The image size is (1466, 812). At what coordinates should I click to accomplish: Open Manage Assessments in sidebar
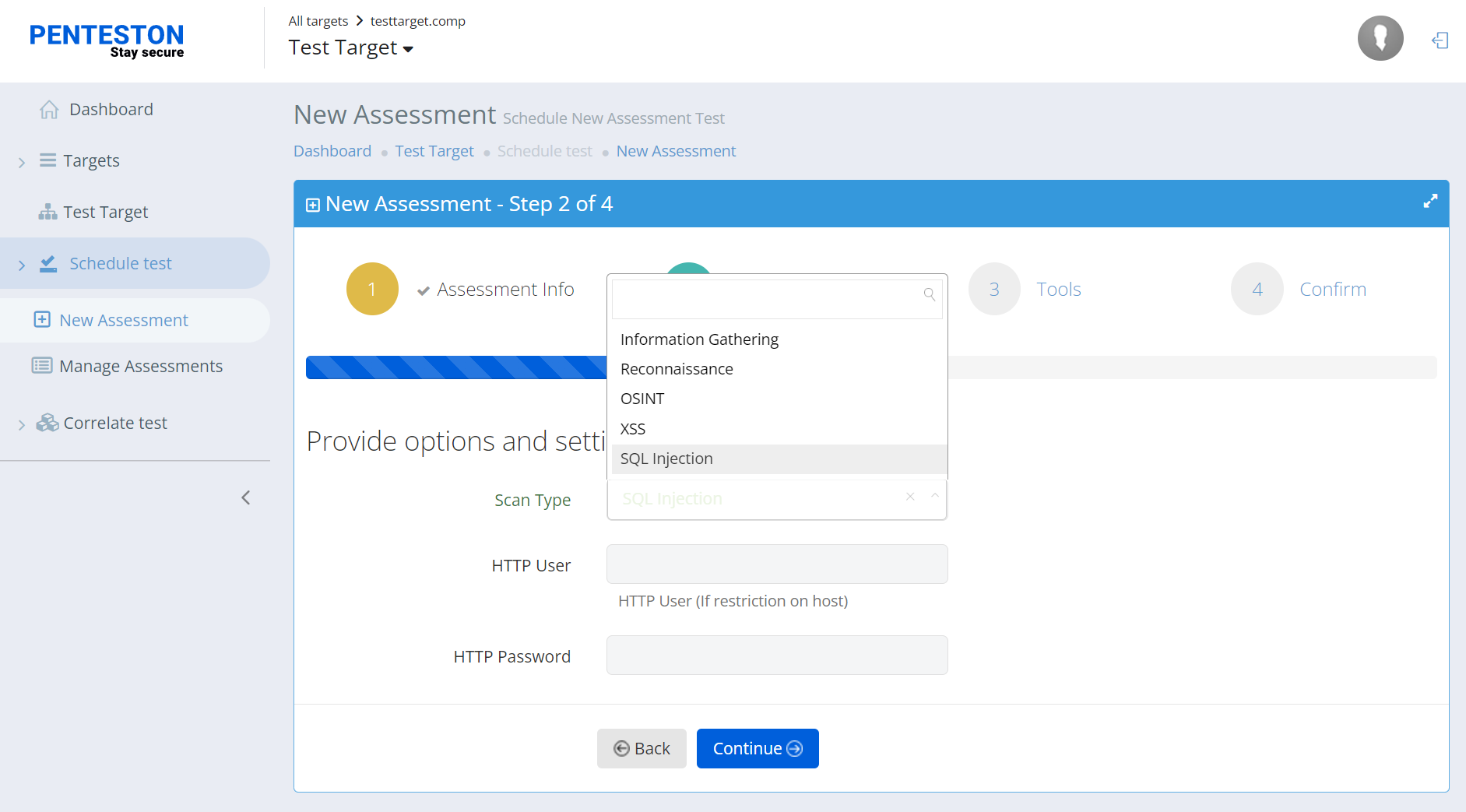coord(141,366)
